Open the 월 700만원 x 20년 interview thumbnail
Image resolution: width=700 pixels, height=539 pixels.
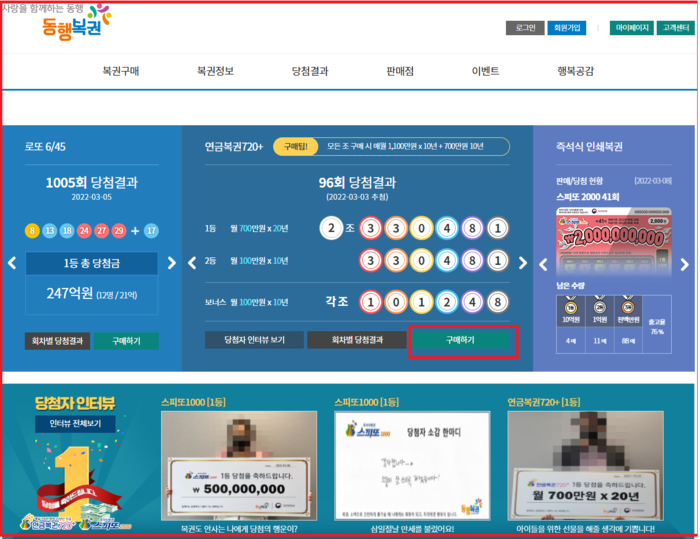pos(585,465)
